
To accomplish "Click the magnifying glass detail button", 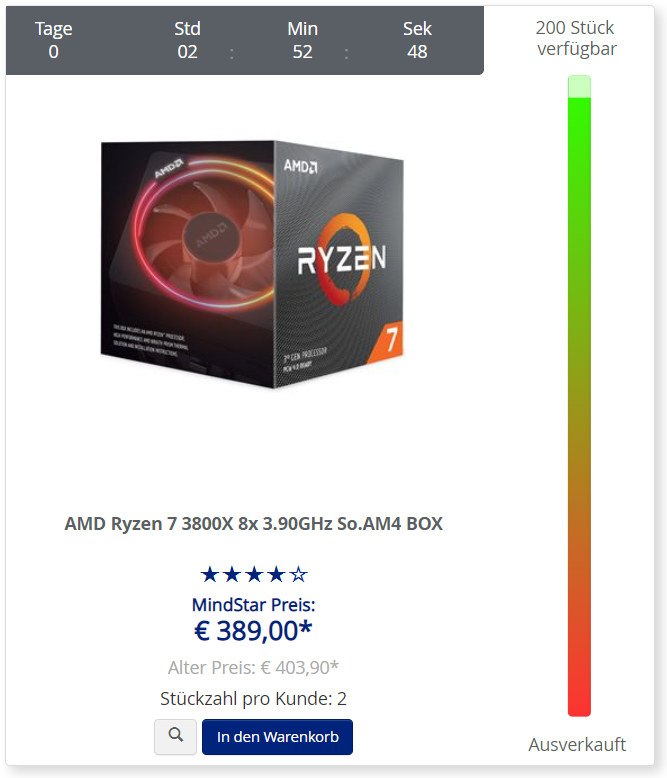I will (175, 736).
